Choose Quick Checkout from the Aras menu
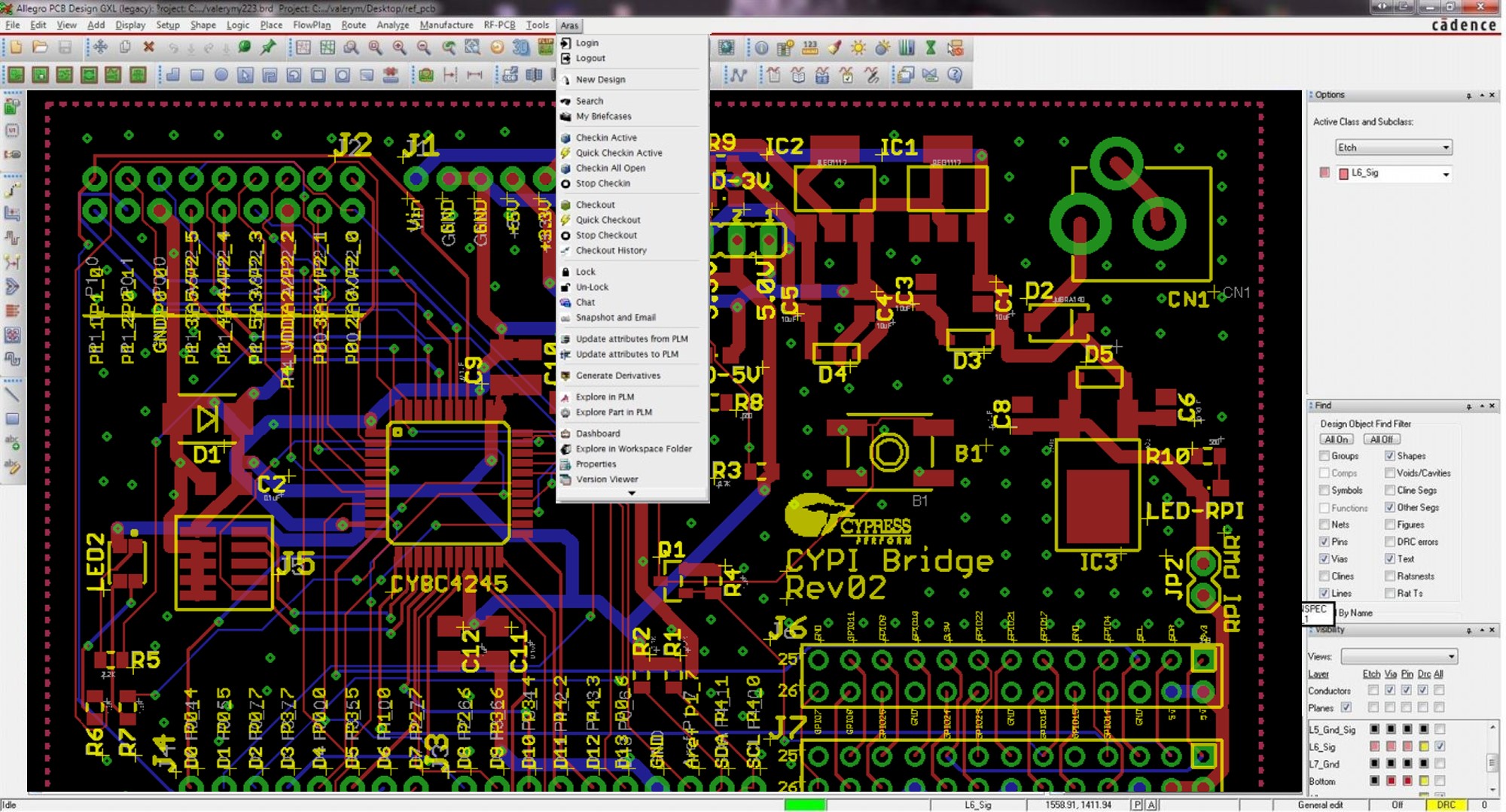 click(x=608, y=220)
